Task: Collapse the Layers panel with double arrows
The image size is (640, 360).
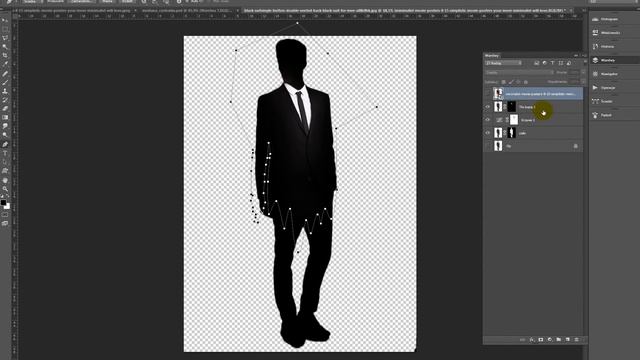Action: click(576, 56)
